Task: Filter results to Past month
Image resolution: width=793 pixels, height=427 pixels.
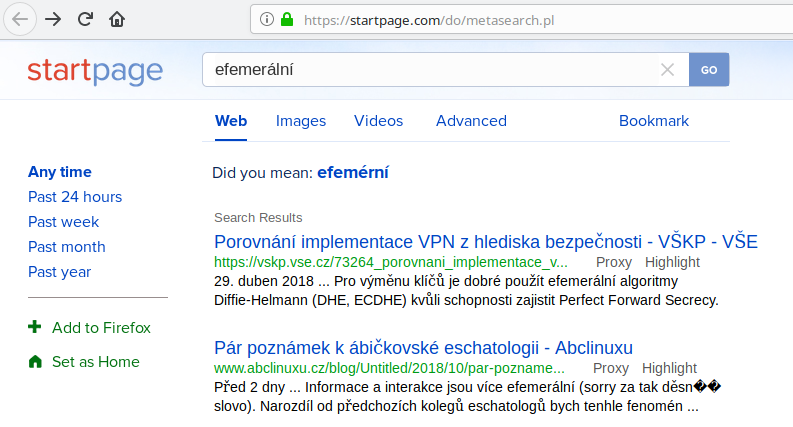Action: pos(67,247)
